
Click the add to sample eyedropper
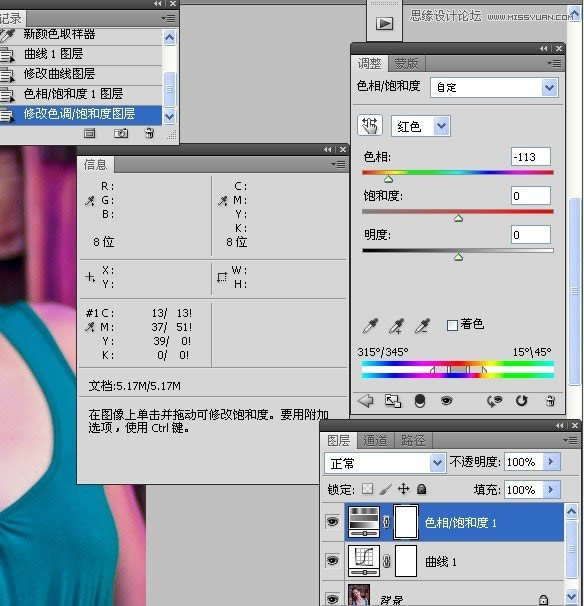[396, 325]
